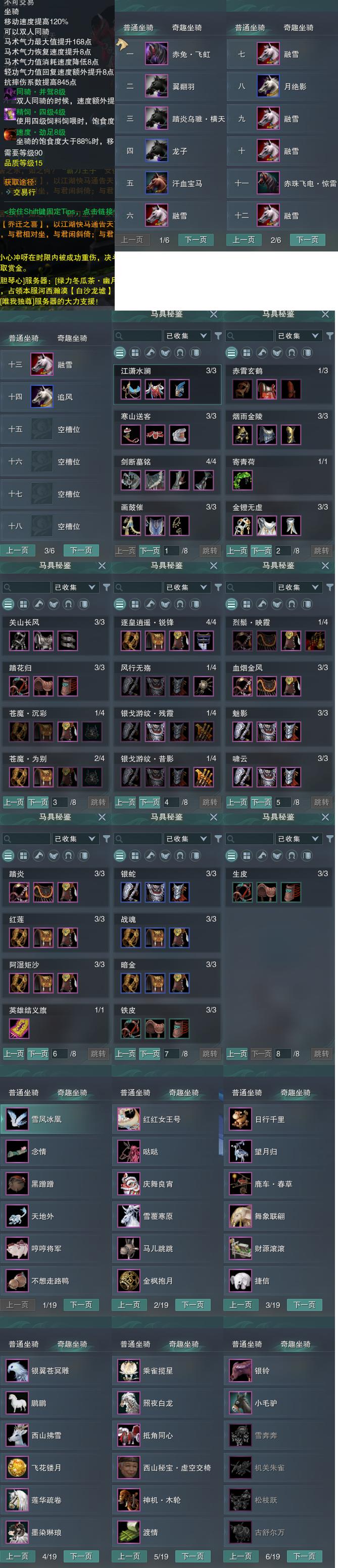Click the search field above 关山长风
This screenshot has height=1568, width=338.
[26, 587]
